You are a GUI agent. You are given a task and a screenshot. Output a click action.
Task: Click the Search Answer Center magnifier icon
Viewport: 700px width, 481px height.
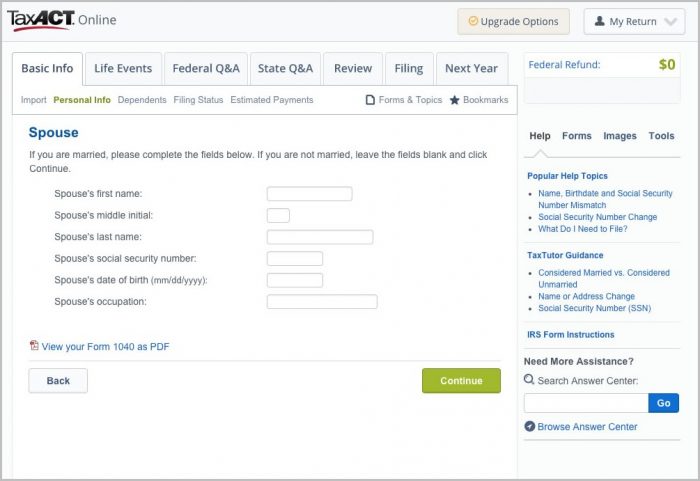529,380
